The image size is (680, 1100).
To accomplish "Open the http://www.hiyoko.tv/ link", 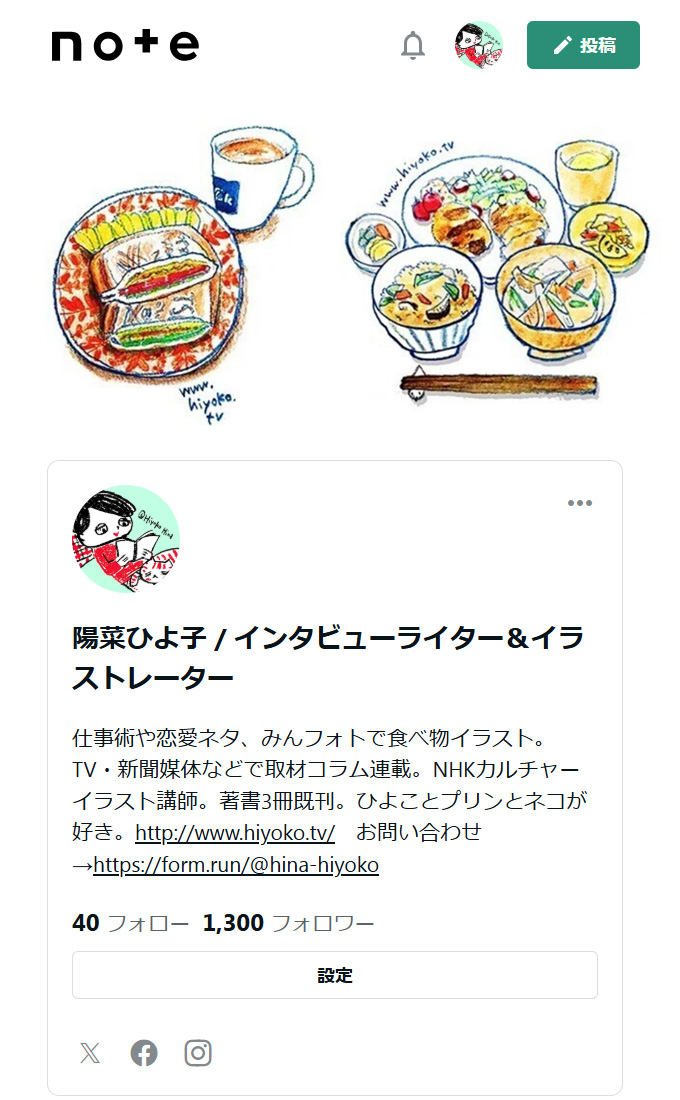I will 235,833.
